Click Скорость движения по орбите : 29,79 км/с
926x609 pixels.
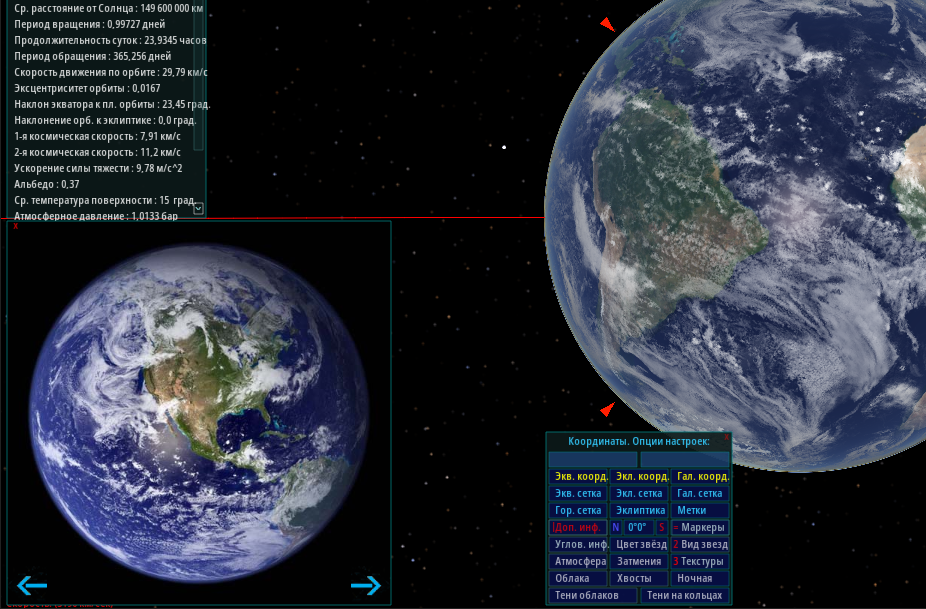110,73
